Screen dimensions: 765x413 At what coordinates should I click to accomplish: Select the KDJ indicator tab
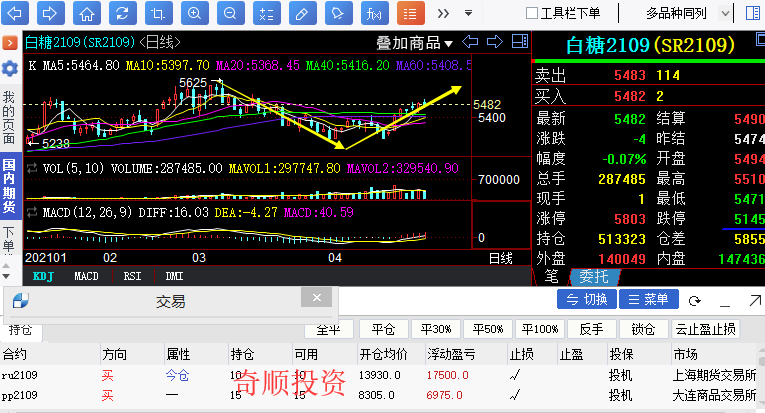pos(43,276)
